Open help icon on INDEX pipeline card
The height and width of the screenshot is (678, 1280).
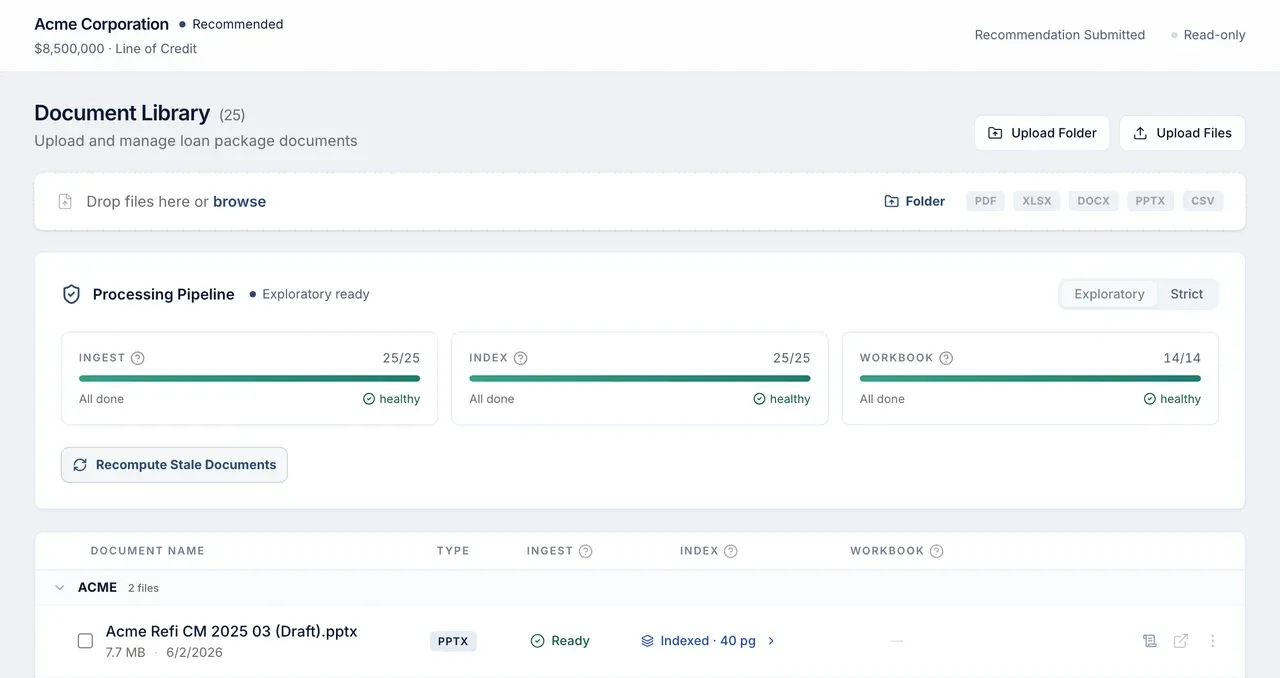pos(520,358)
